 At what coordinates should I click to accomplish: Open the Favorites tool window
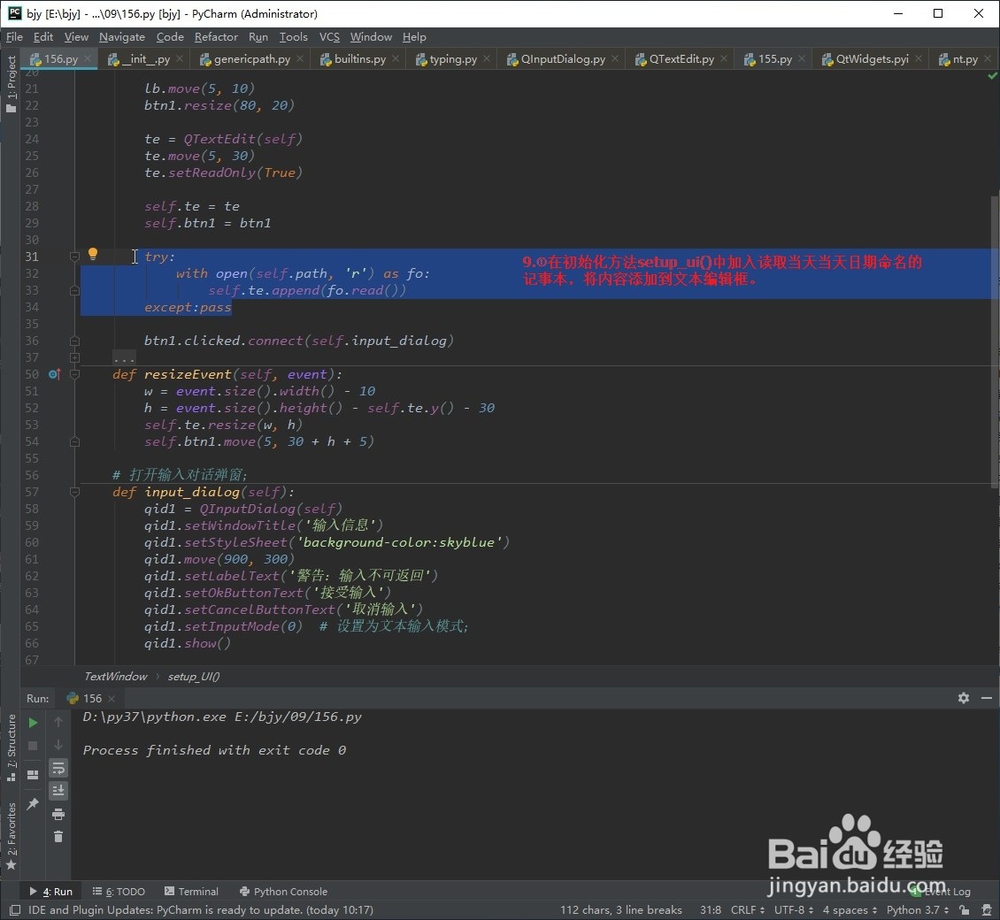(x=11, y=835)
